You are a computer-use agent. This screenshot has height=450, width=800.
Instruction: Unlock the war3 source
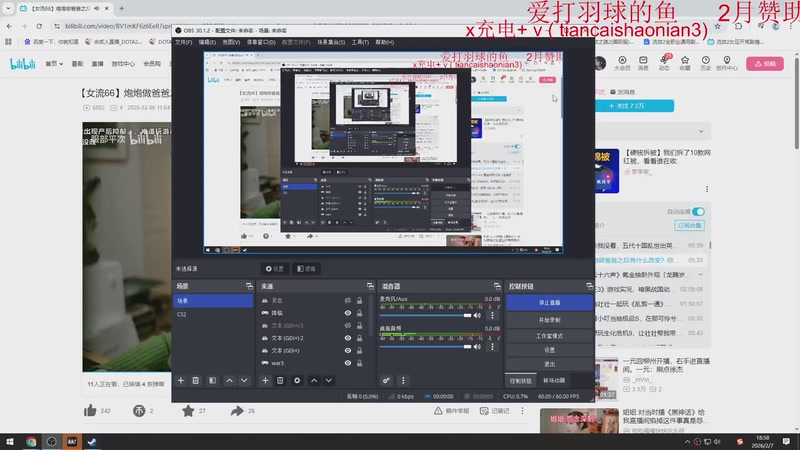click(360, 363)
